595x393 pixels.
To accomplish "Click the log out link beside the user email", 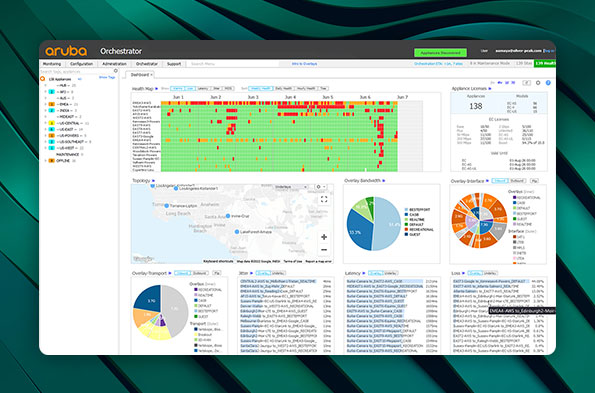I will click(x=549, y=51).
